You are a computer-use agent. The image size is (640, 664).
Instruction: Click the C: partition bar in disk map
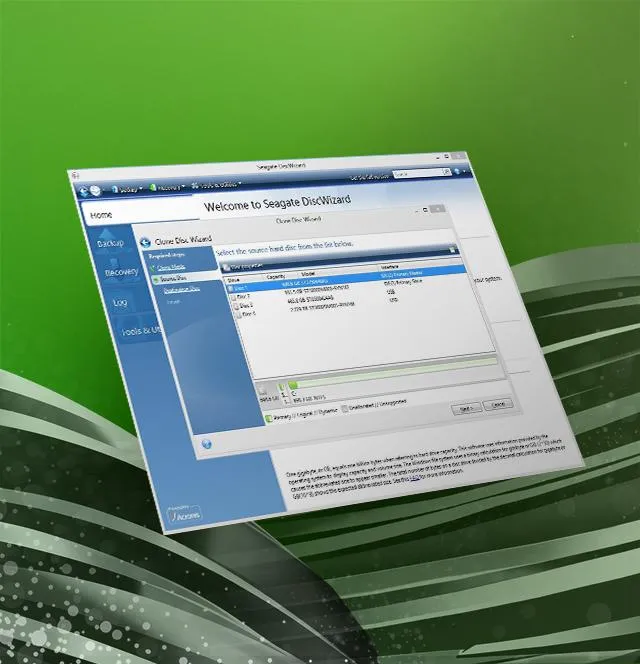coord(394,374)
